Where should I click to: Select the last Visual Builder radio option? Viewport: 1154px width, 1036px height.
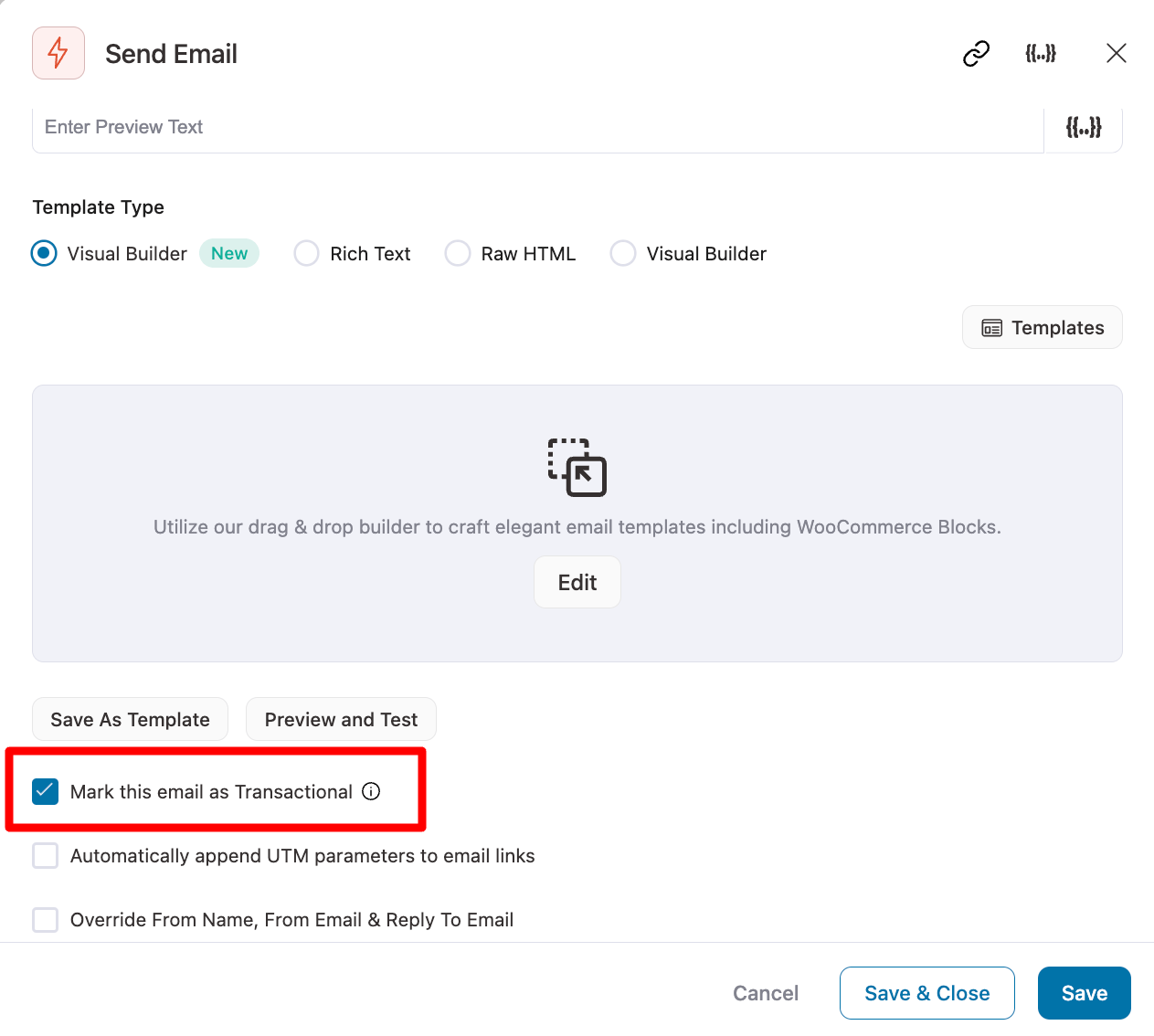(623, 253)
